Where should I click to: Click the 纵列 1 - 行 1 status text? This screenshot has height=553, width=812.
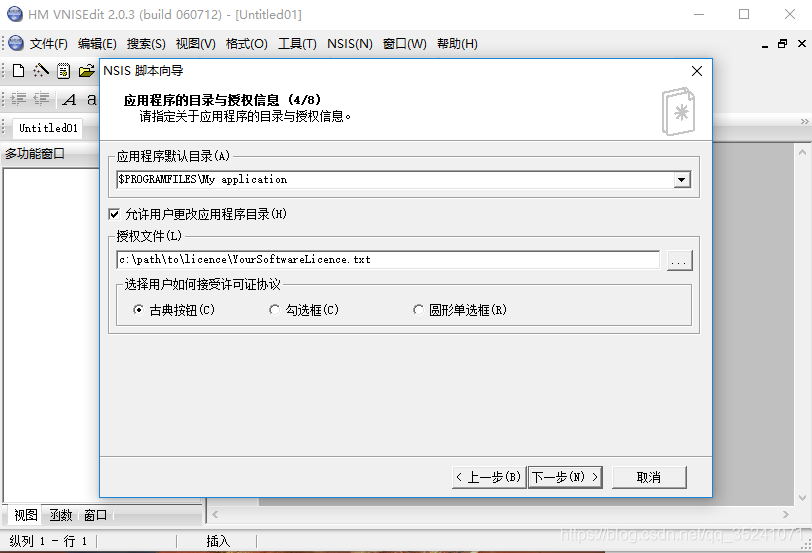pyautogui.click(x=48, y=541)
